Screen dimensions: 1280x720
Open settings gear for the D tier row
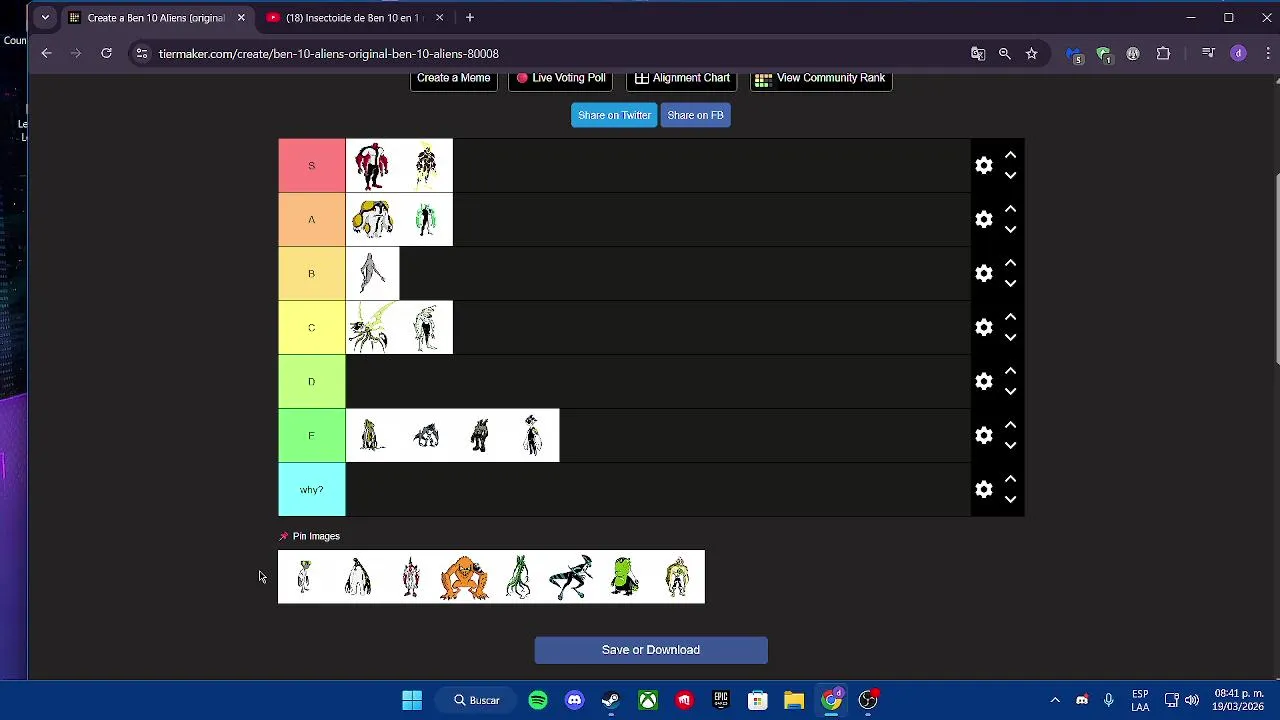[984, 382]
